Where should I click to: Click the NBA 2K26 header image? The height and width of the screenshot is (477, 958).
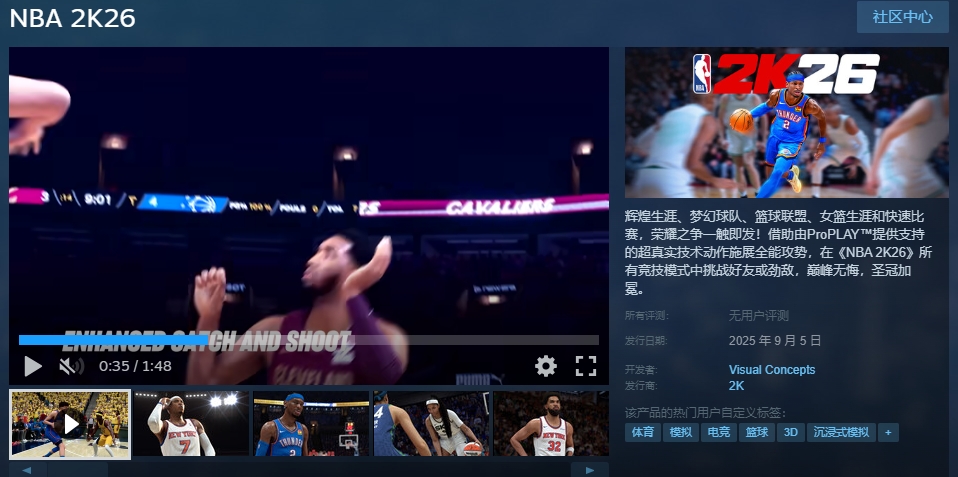pyautogui.click(x=787, y=123)
